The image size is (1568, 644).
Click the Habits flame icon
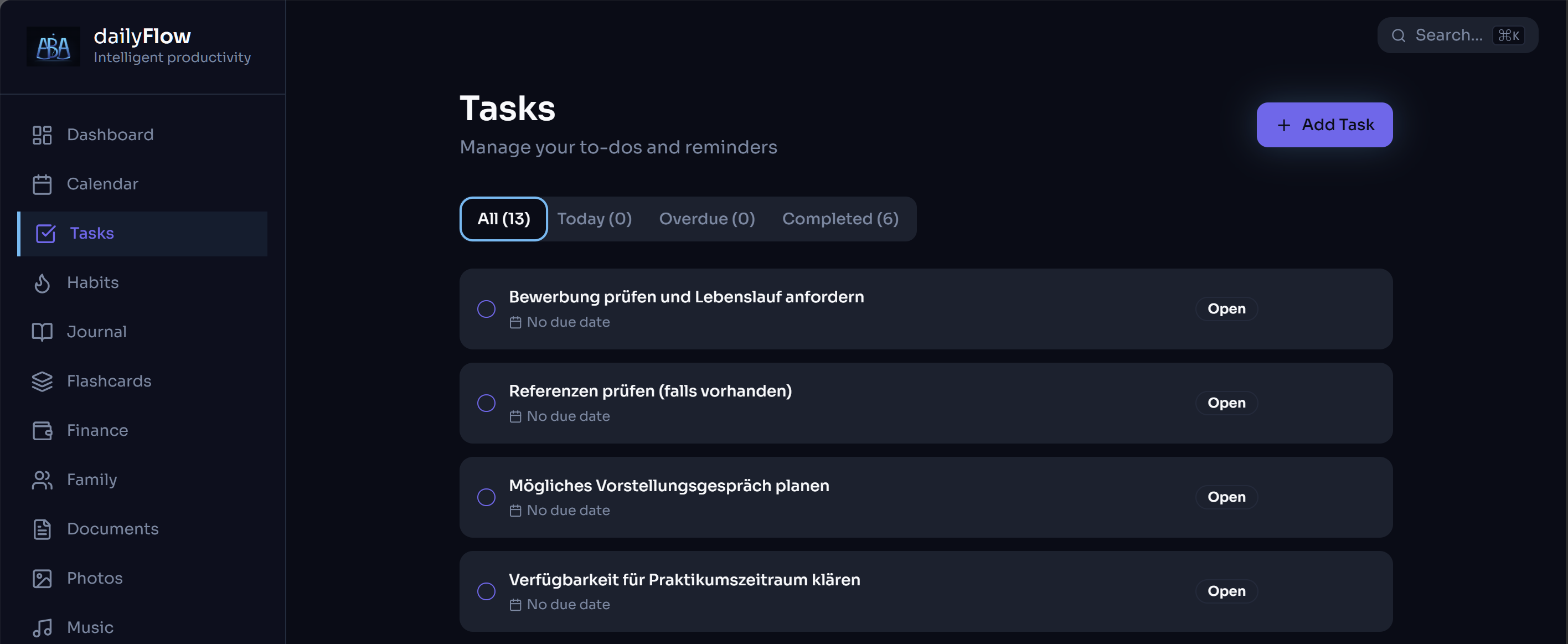[42, 283]
